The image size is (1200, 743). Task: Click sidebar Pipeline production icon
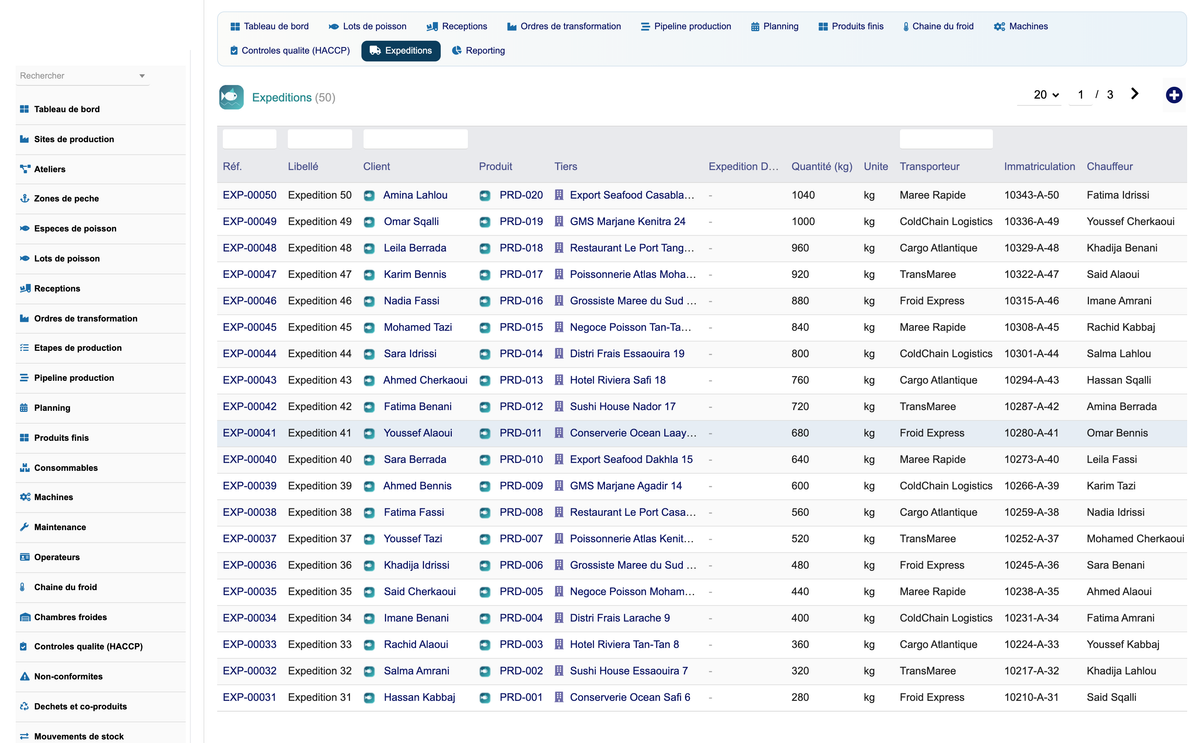click(25, 378)
